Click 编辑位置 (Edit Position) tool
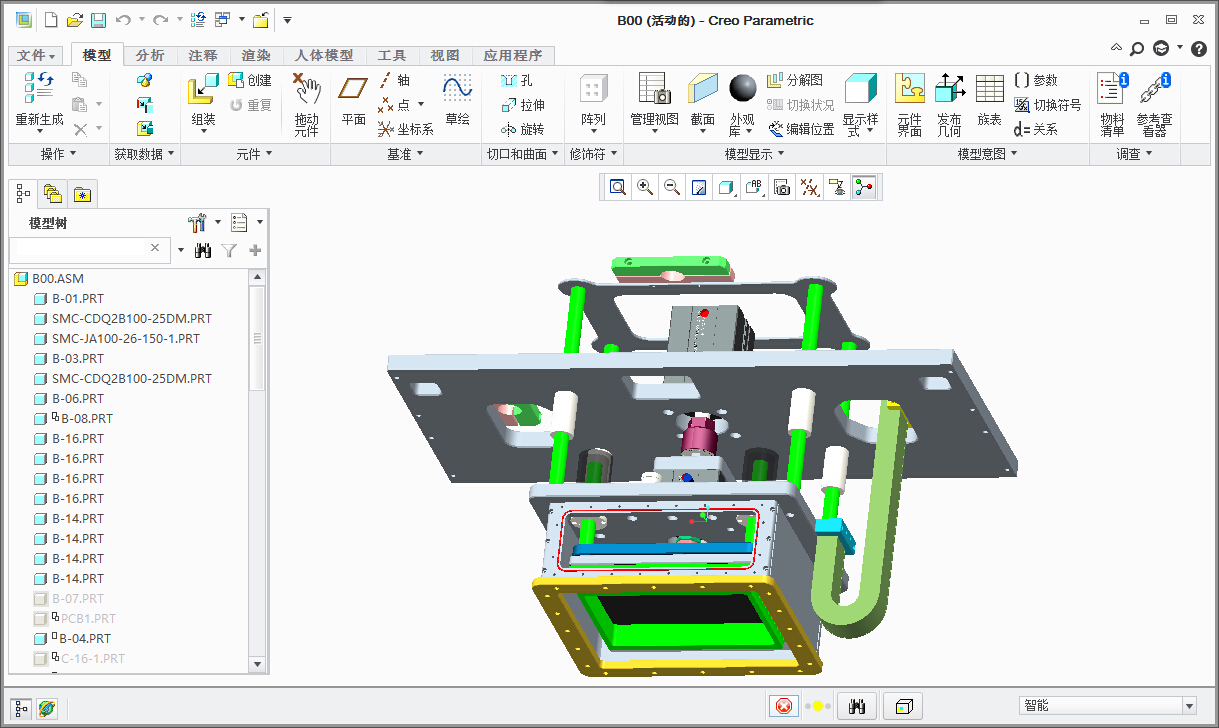Screen dimensions: 1219x728 pos(801,129)
